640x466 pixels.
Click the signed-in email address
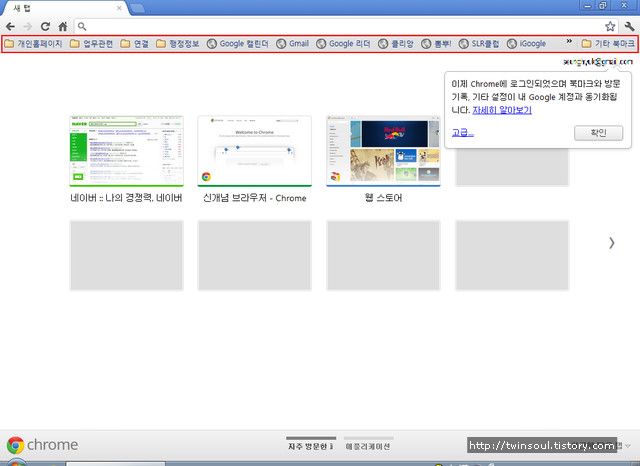tap(598, 62)
